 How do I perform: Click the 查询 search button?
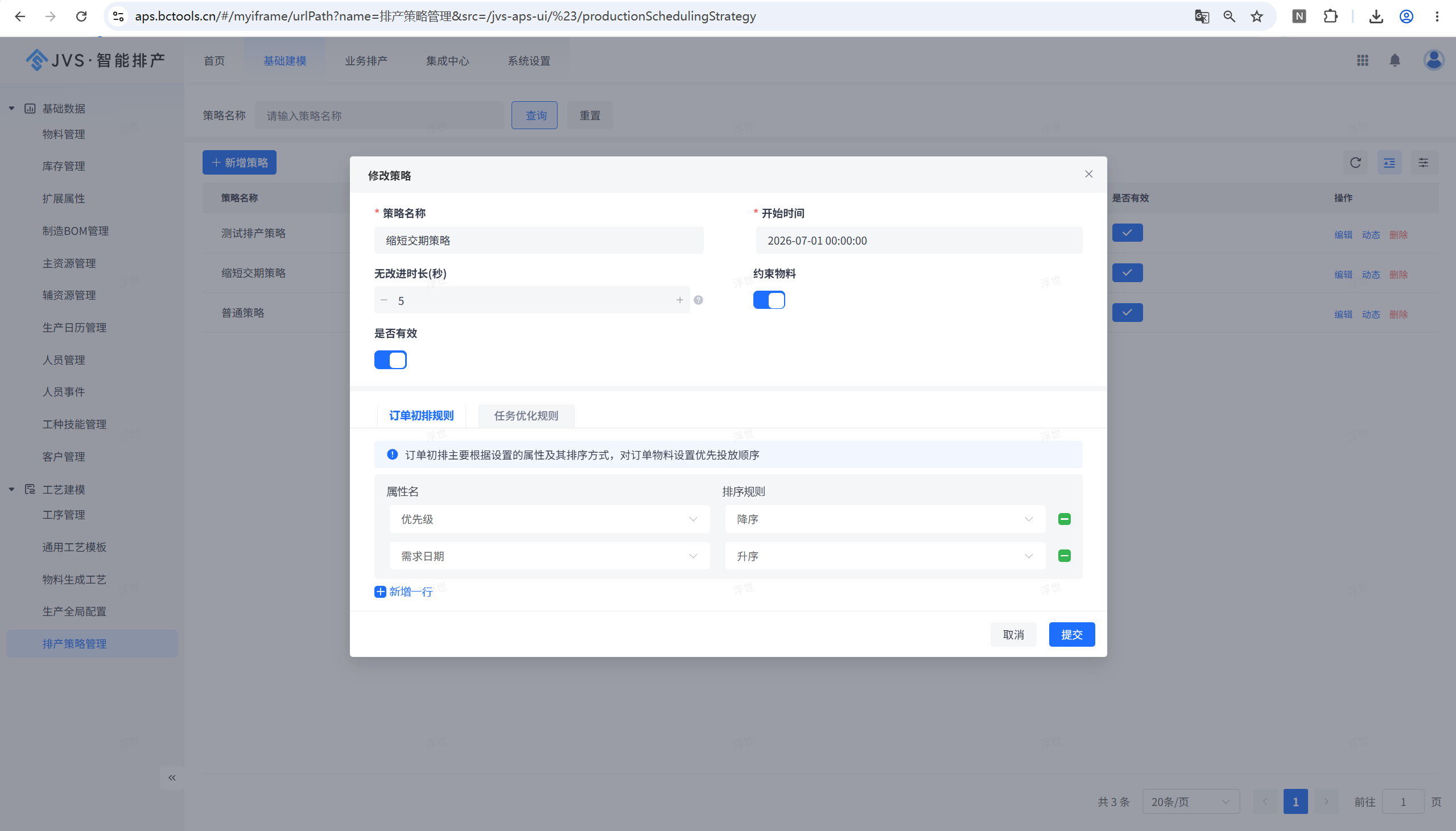coord(534,115)
